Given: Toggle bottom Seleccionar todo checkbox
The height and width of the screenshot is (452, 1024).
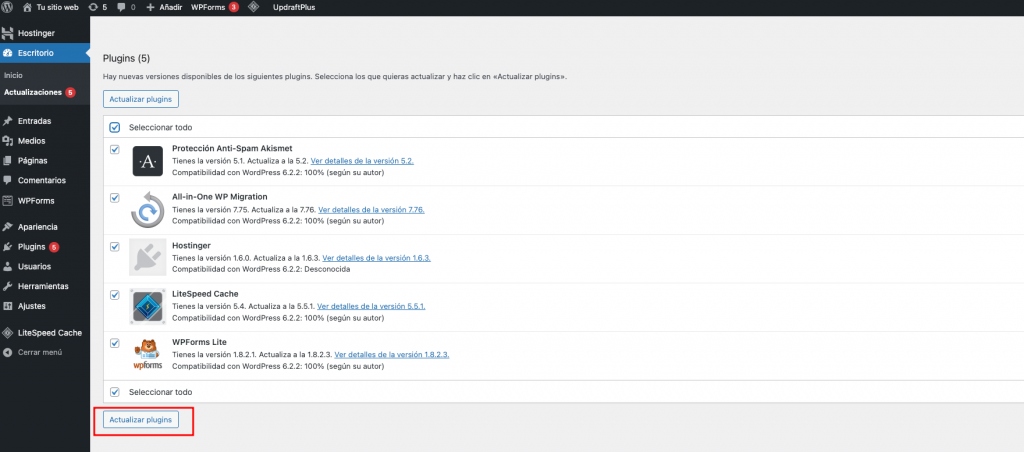Looking at the screenshot, I should coord(115,392).
